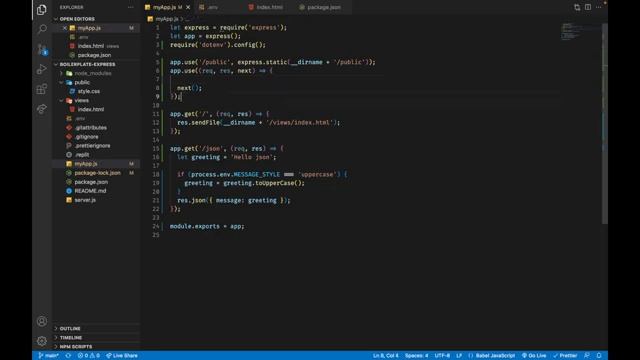The width and height of the screenshot is (640, 360).
Task: Click the synchronize changes icon in status bar
Action: pos(68,356)
